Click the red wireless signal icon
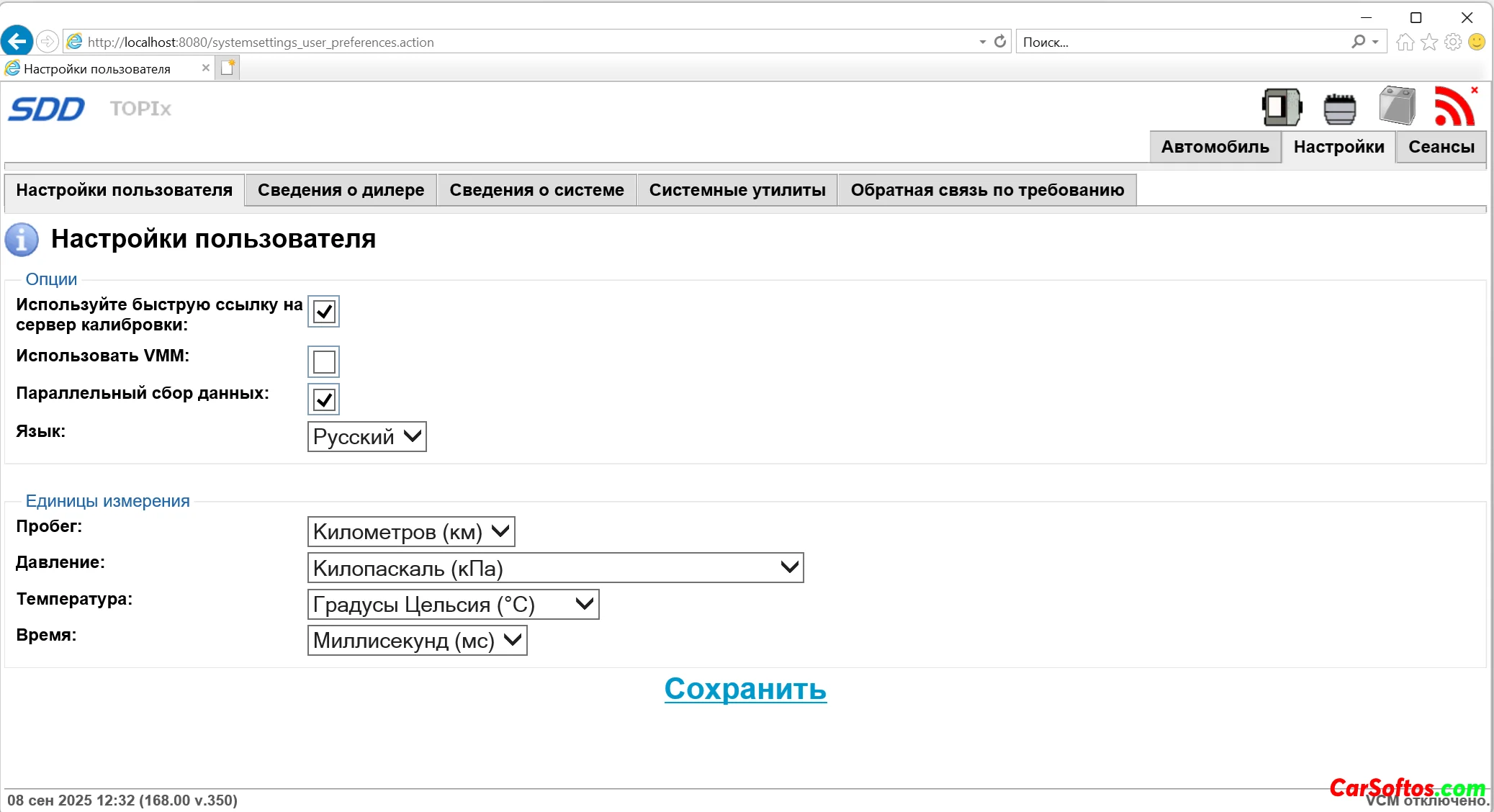 tap(1454, 107)
